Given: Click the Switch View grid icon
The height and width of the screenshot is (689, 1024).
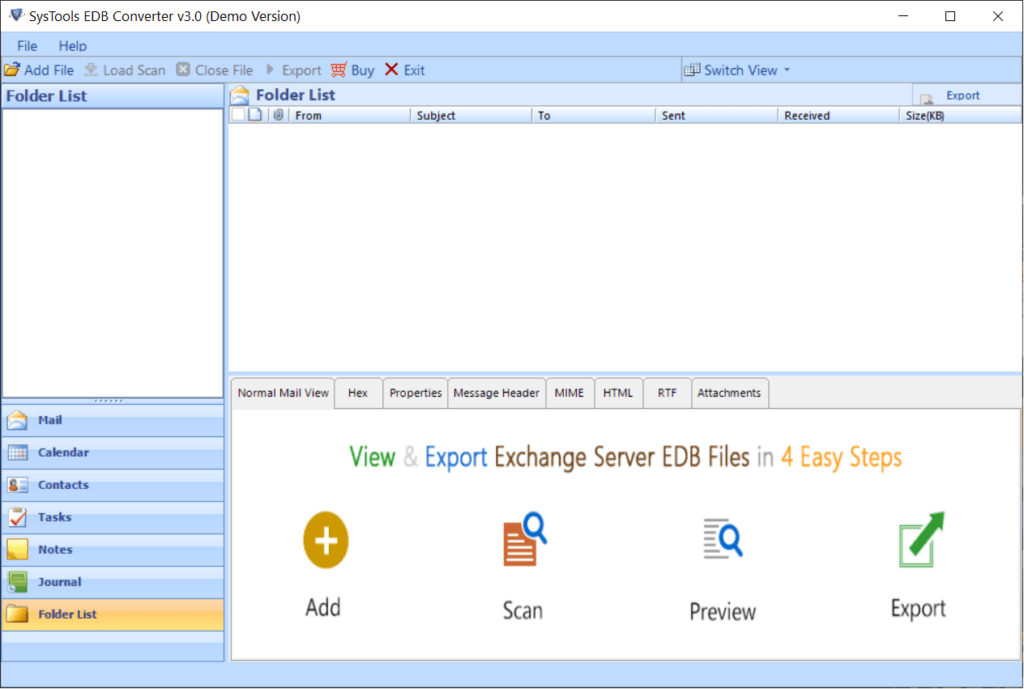Looking at the screenshot, I should coord(692,70).
